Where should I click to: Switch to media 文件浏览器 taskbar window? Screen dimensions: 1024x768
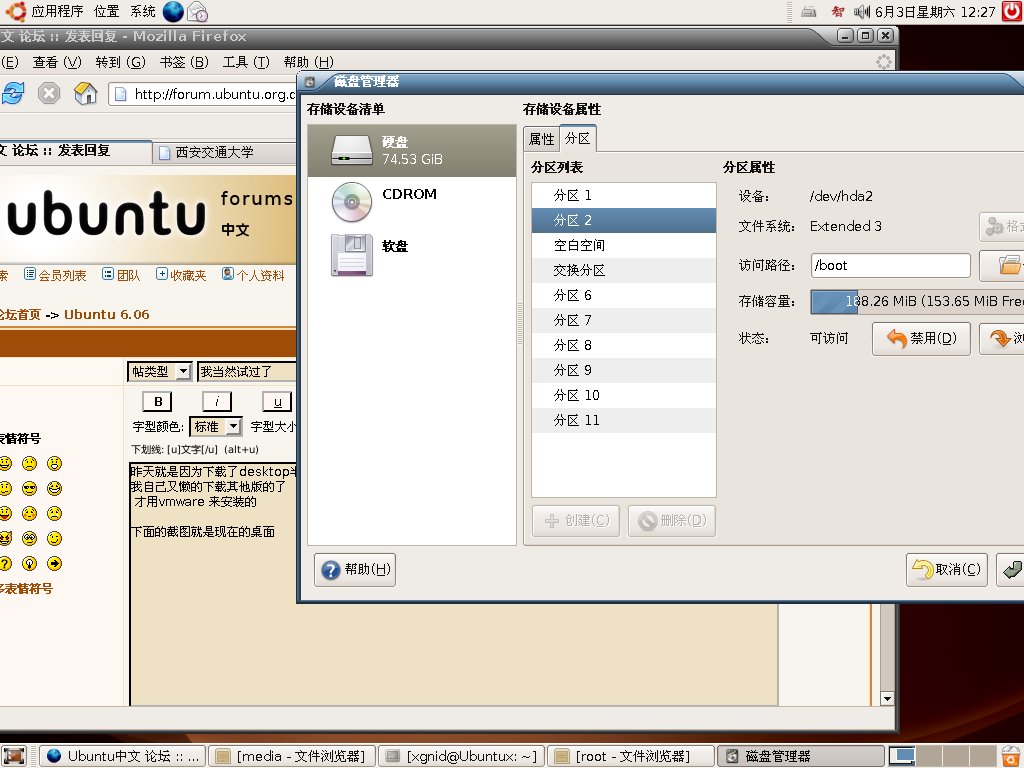tap(292, 756)
